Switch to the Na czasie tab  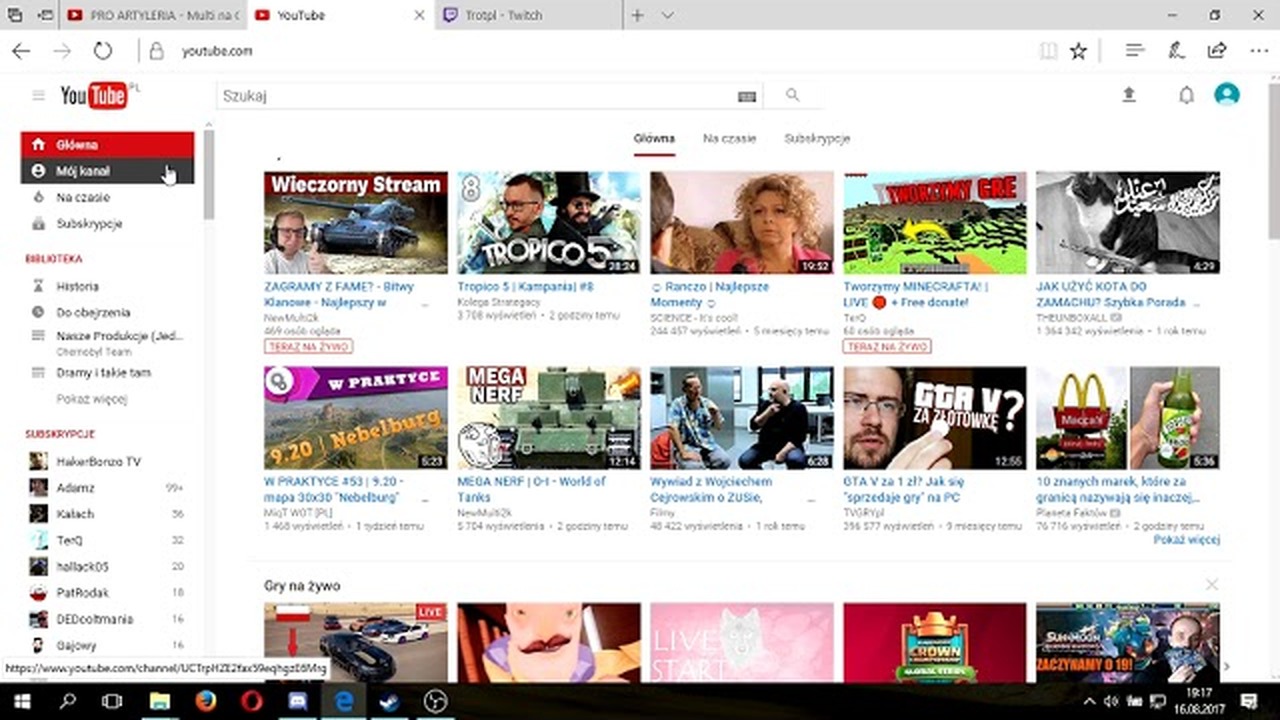[729, 139]
